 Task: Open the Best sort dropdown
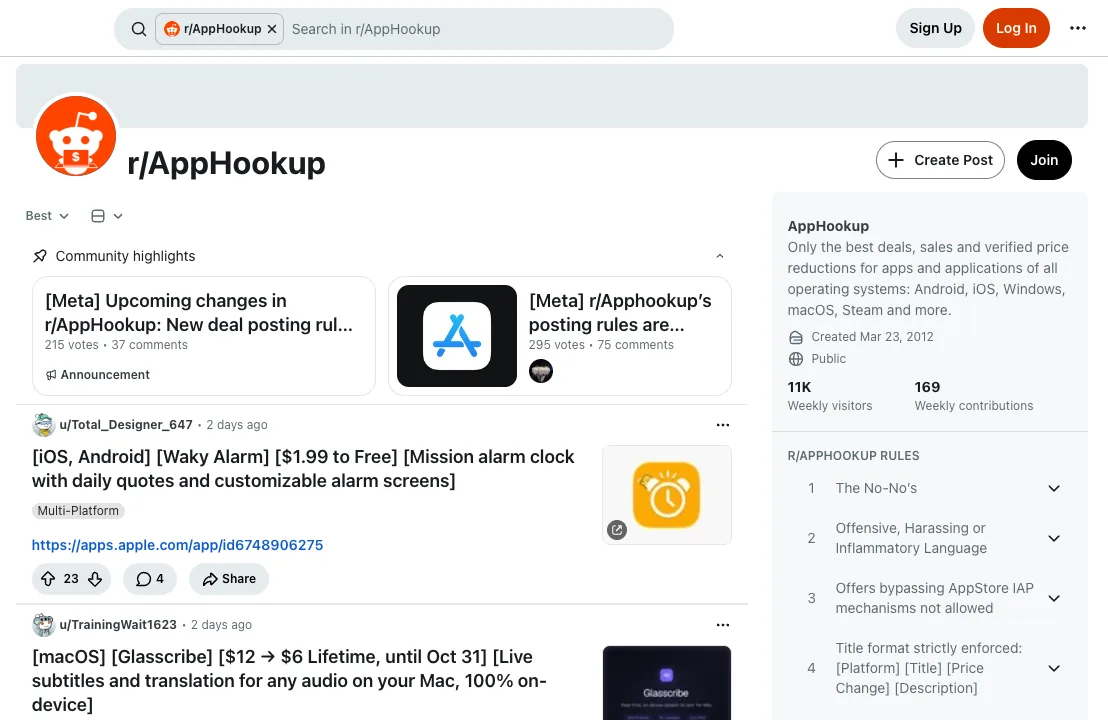click(x=47, y=216)
